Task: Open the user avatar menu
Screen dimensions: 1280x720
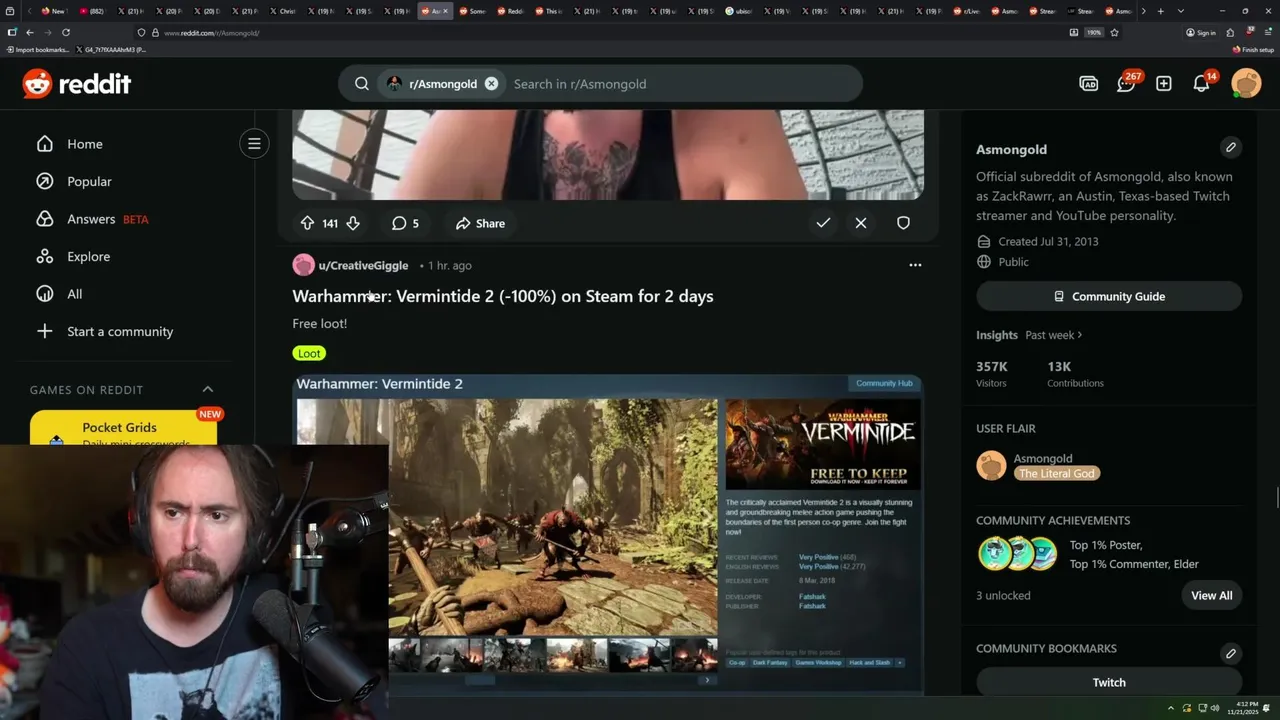Action: 1246,83
